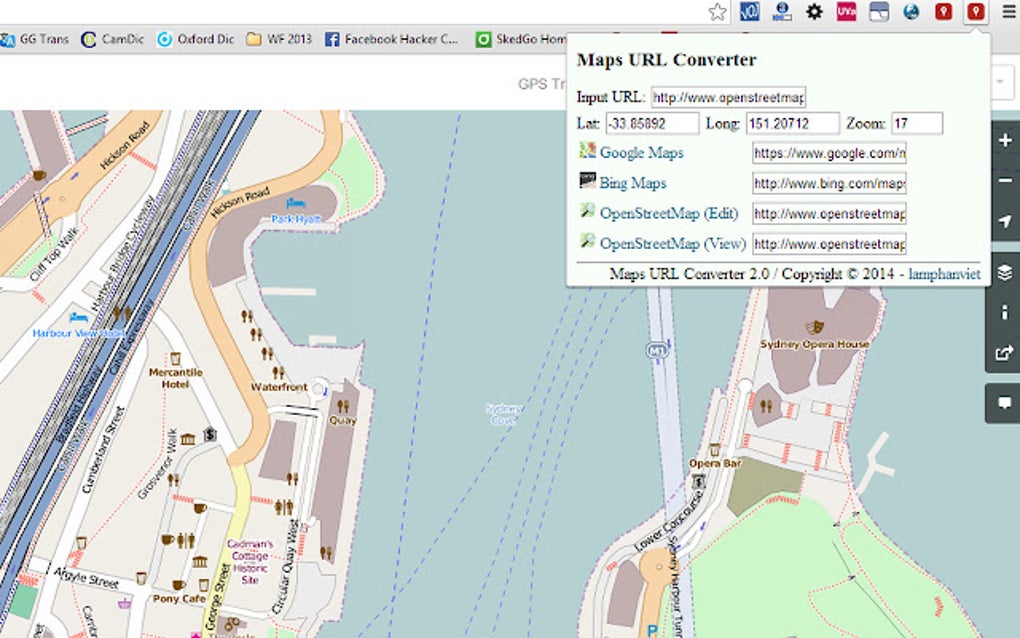1020x638 pixels.
Task: Open the Chrome hamburger menu
Action: [x=1010, y=13]
